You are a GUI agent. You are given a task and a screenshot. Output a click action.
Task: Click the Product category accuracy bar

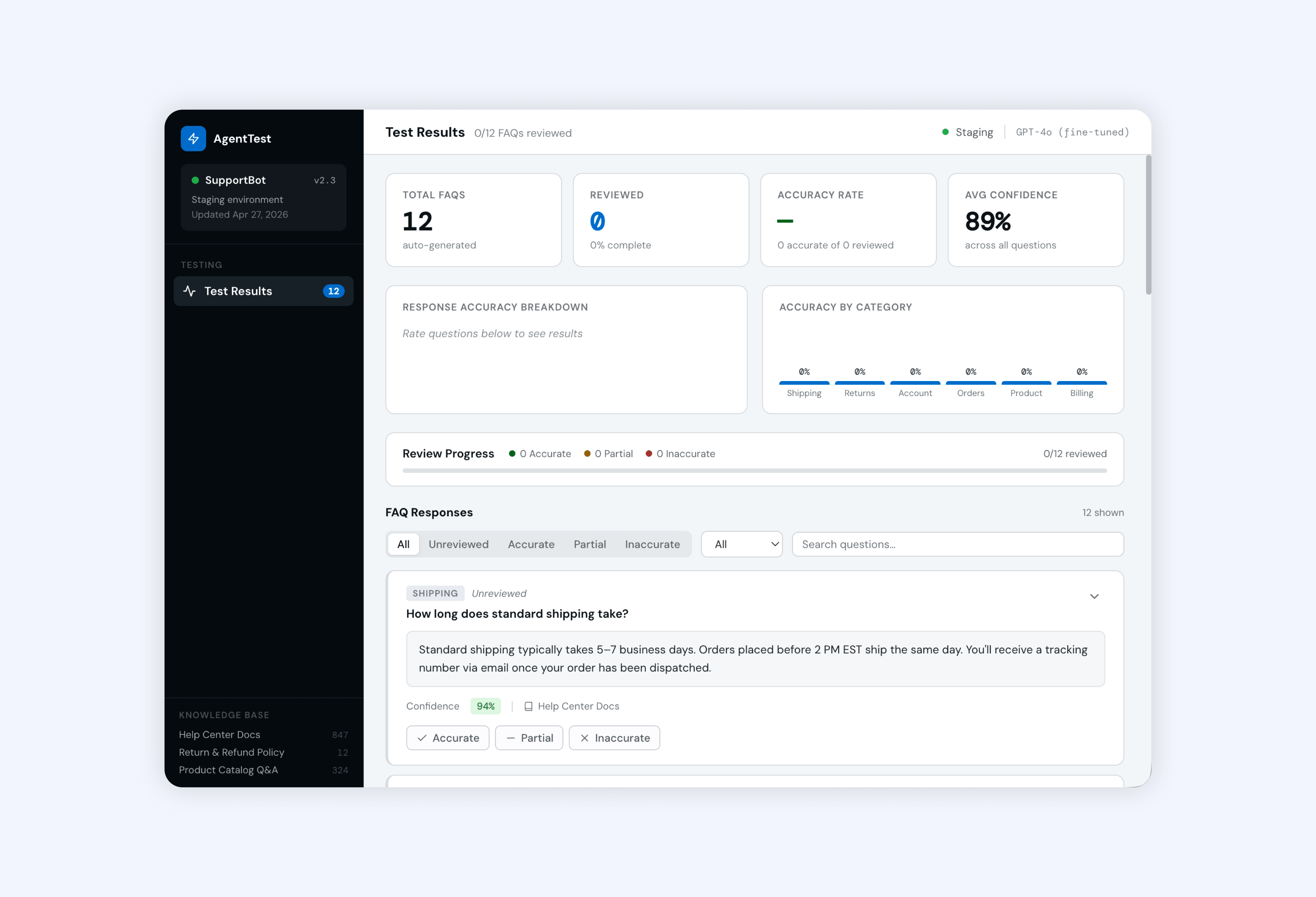[1026, 383]
